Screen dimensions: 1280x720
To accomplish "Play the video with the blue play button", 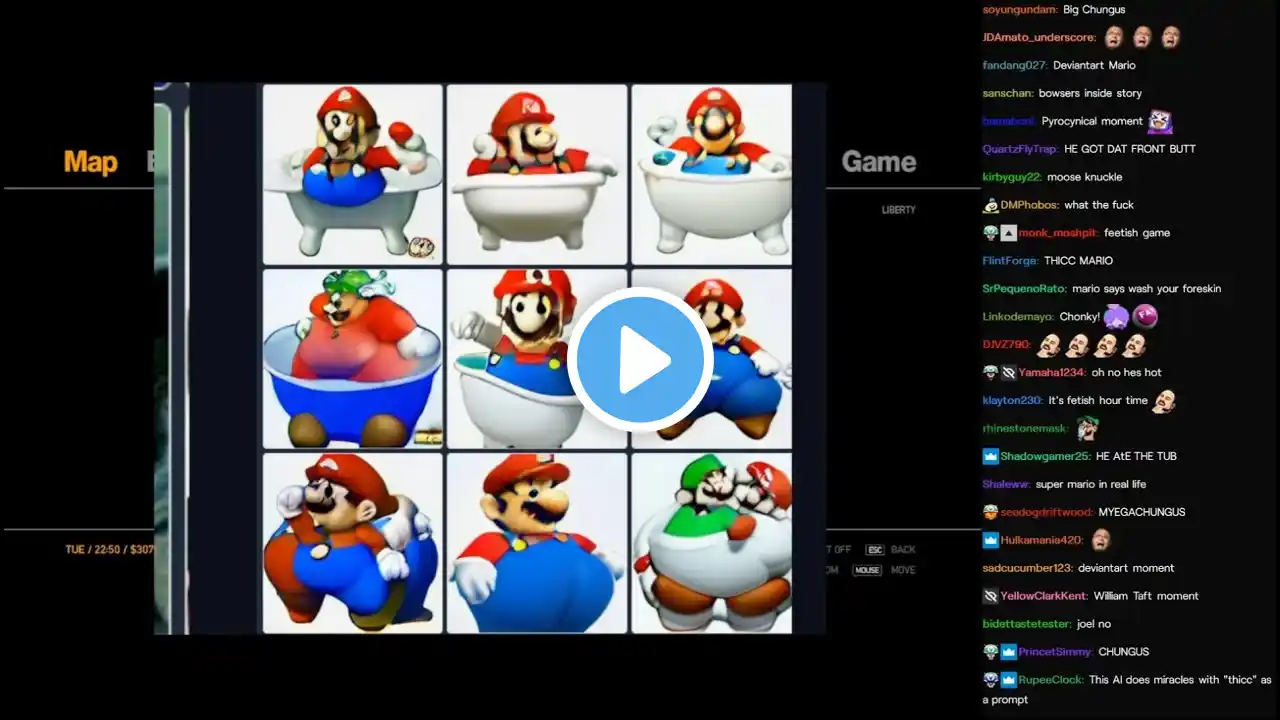I will click(x=640, y=360).
